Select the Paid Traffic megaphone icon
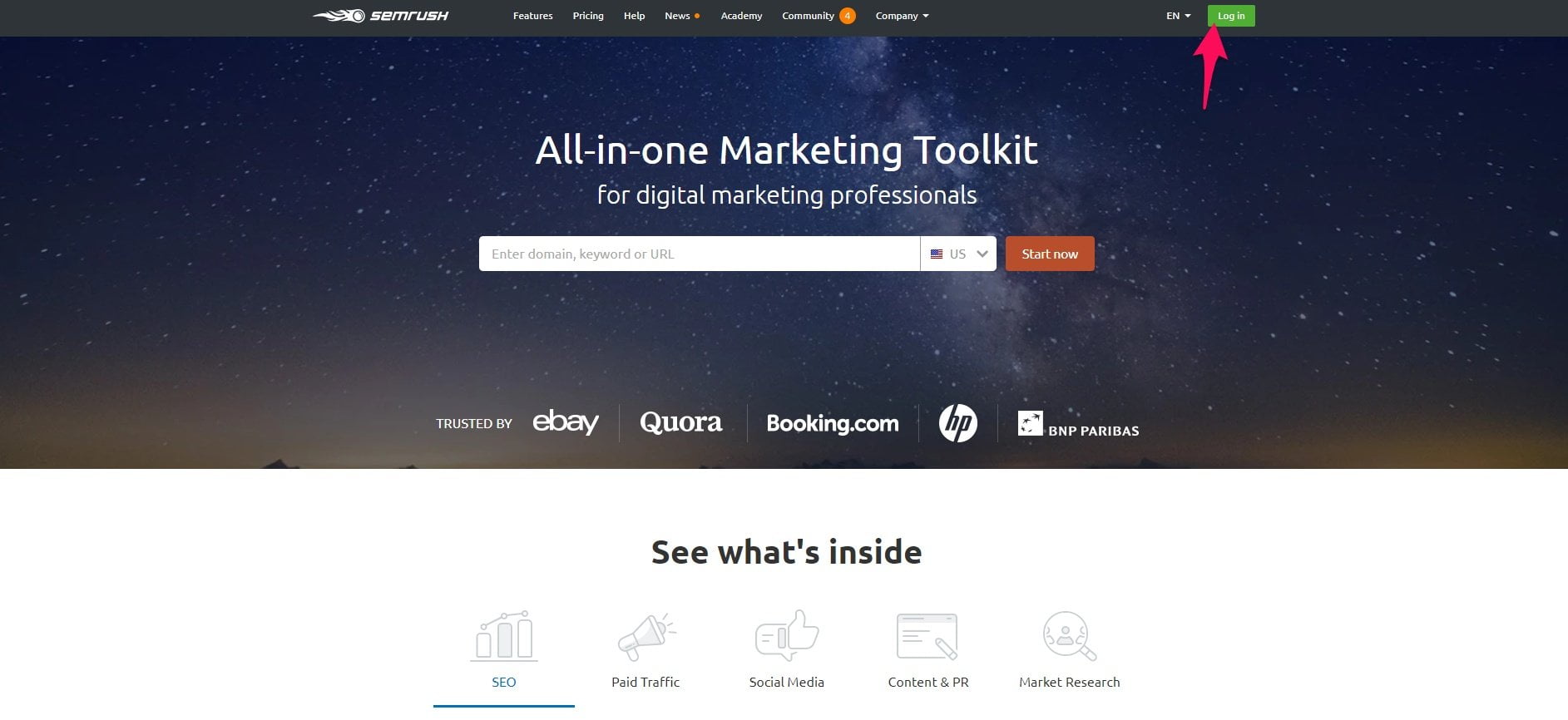The height and width of the screenshot is (720, 1568). coord(646,637)
